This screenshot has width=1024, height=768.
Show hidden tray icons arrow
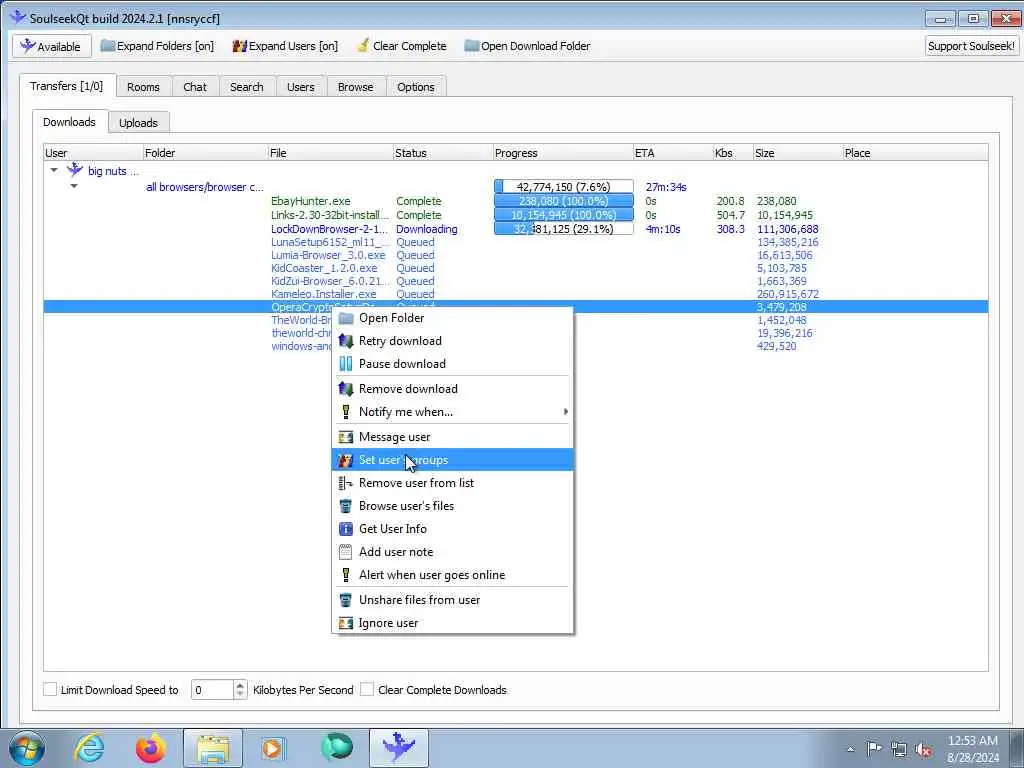click(x=850, y=749)
